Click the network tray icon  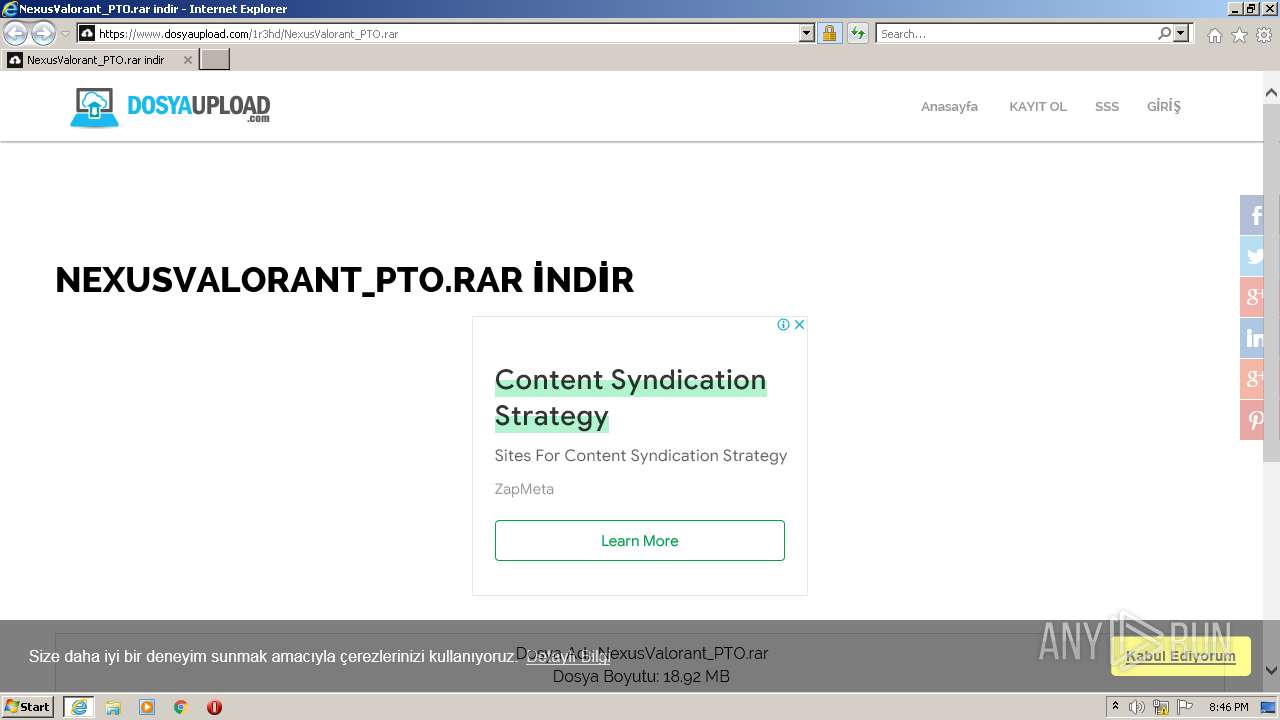[1161, 707]
